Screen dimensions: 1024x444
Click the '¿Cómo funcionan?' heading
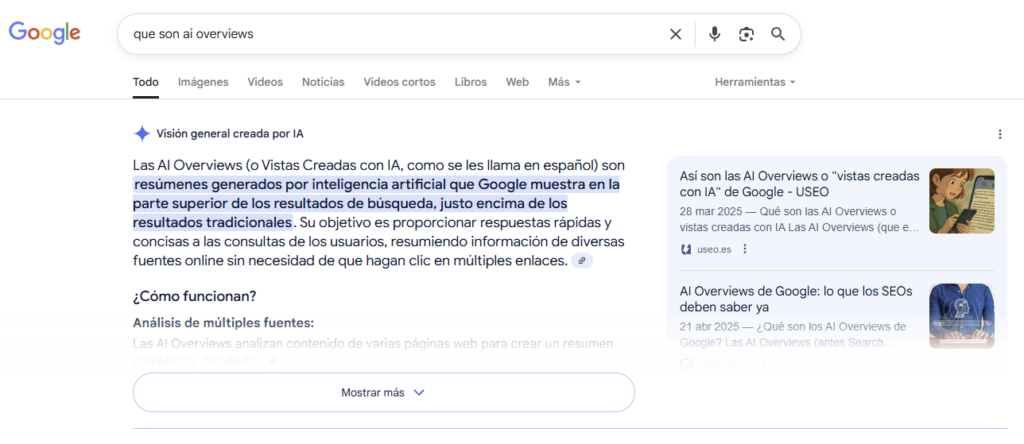coord(194,296)
